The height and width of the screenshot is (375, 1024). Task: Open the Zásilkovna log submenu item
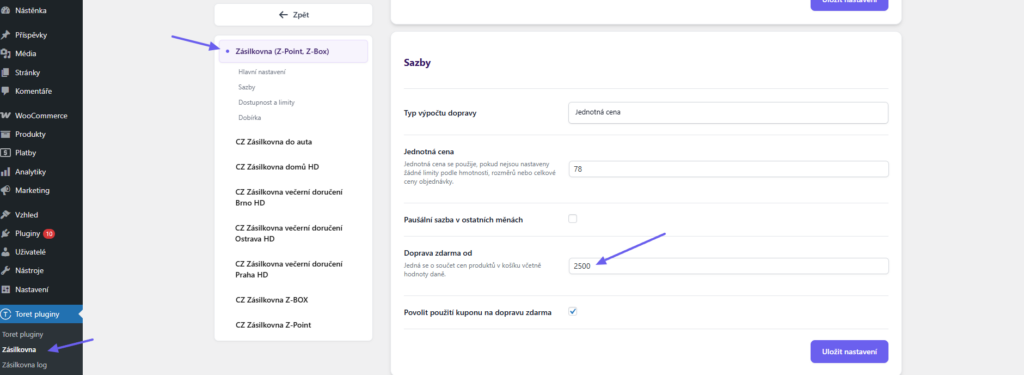[x=25, y=365]
